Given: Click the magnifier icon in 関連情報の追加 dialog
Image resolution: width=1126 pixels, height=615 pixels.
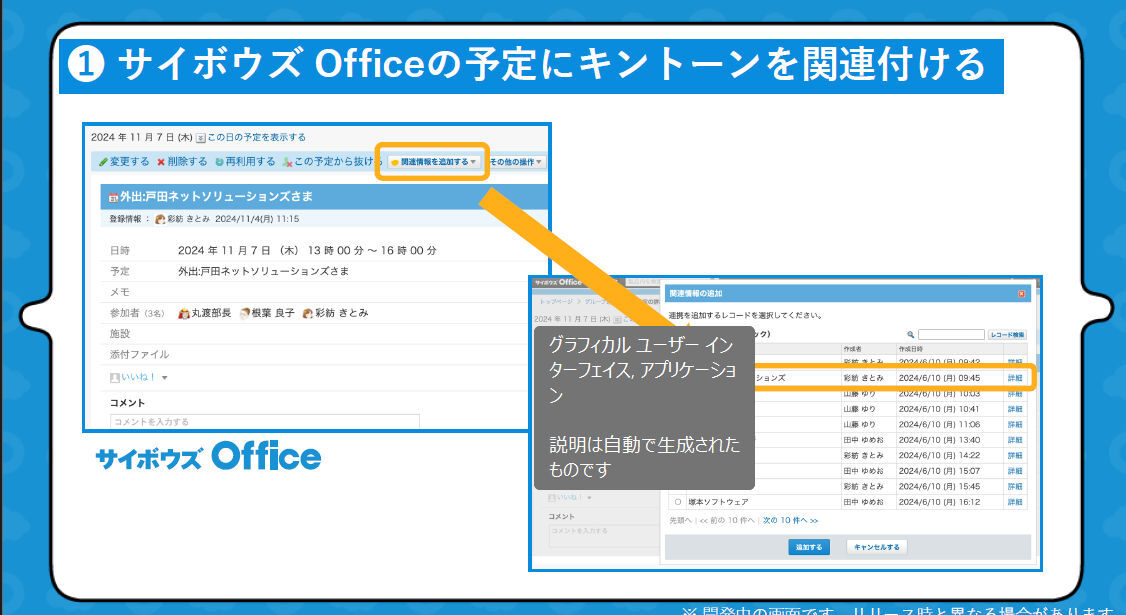Looking at the screenshot, I should pyautogui.click(x=911, y=335).
